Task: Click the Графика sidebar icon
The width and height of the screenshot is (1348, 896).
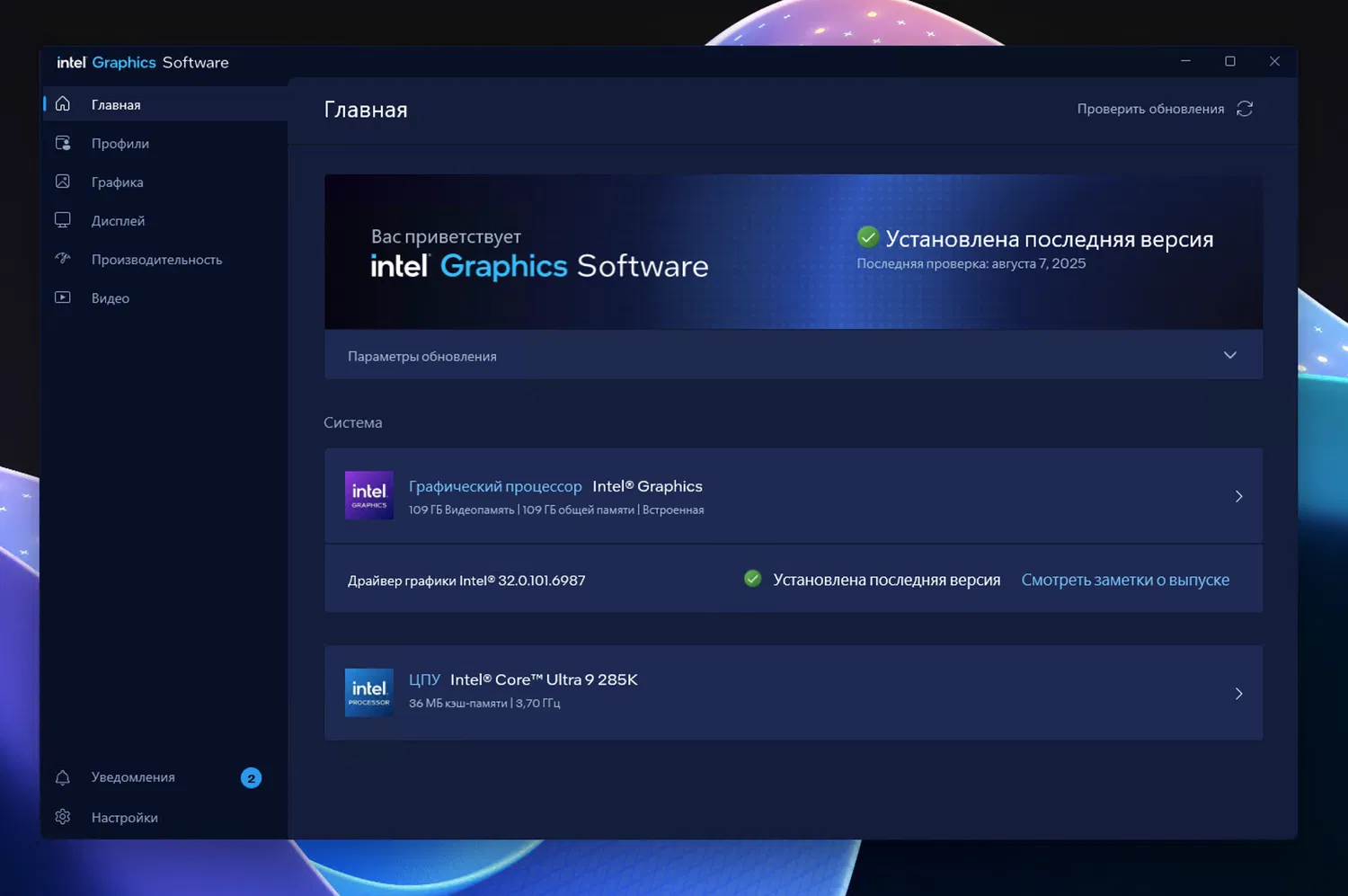Action: (63, 182)
